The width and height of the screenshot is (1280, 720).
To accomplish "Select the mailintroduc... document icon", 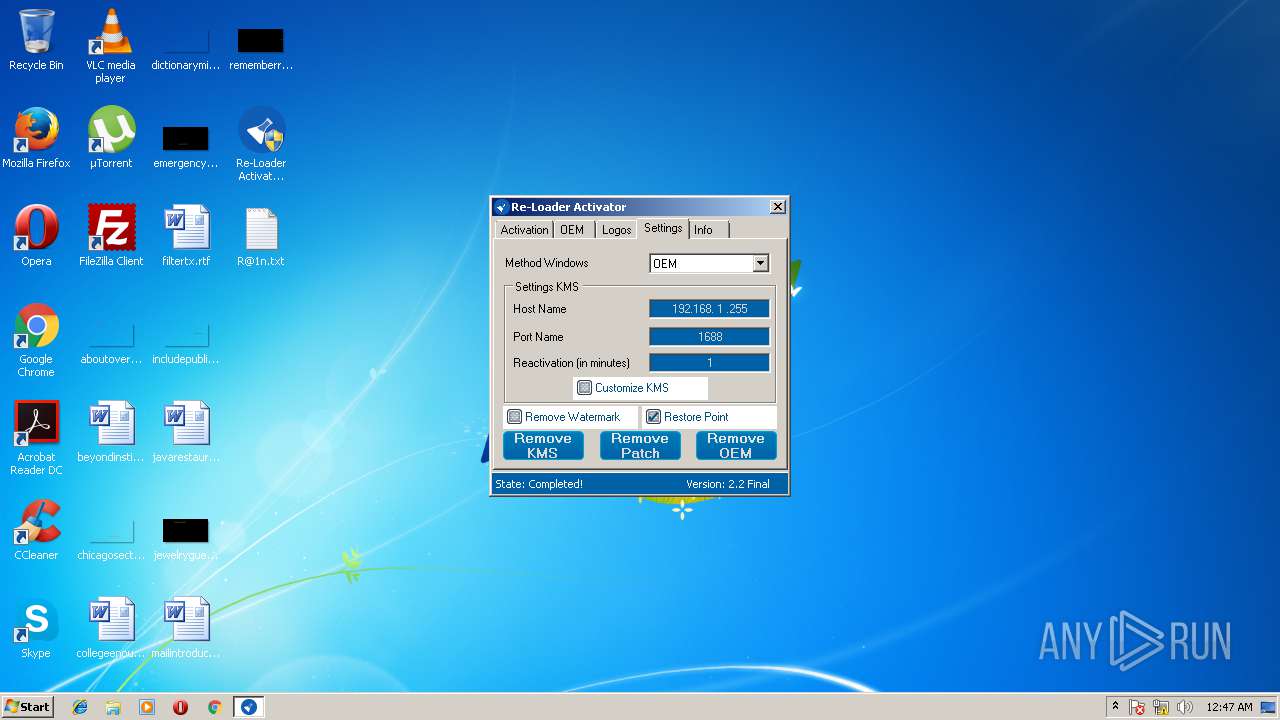I will [185, 628].
